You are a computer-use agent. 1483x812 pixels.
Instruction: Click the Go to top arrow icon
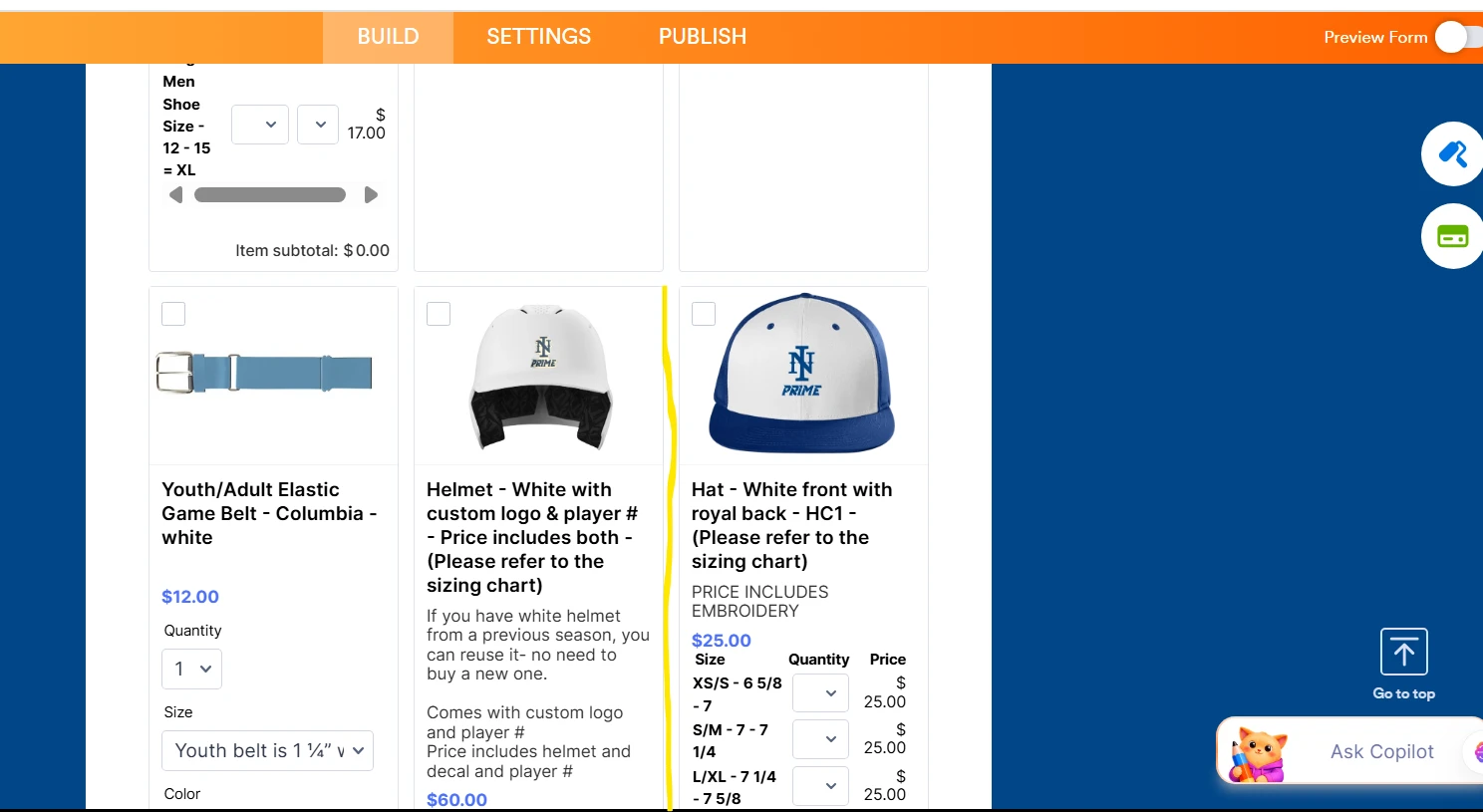pos(1403,651)
